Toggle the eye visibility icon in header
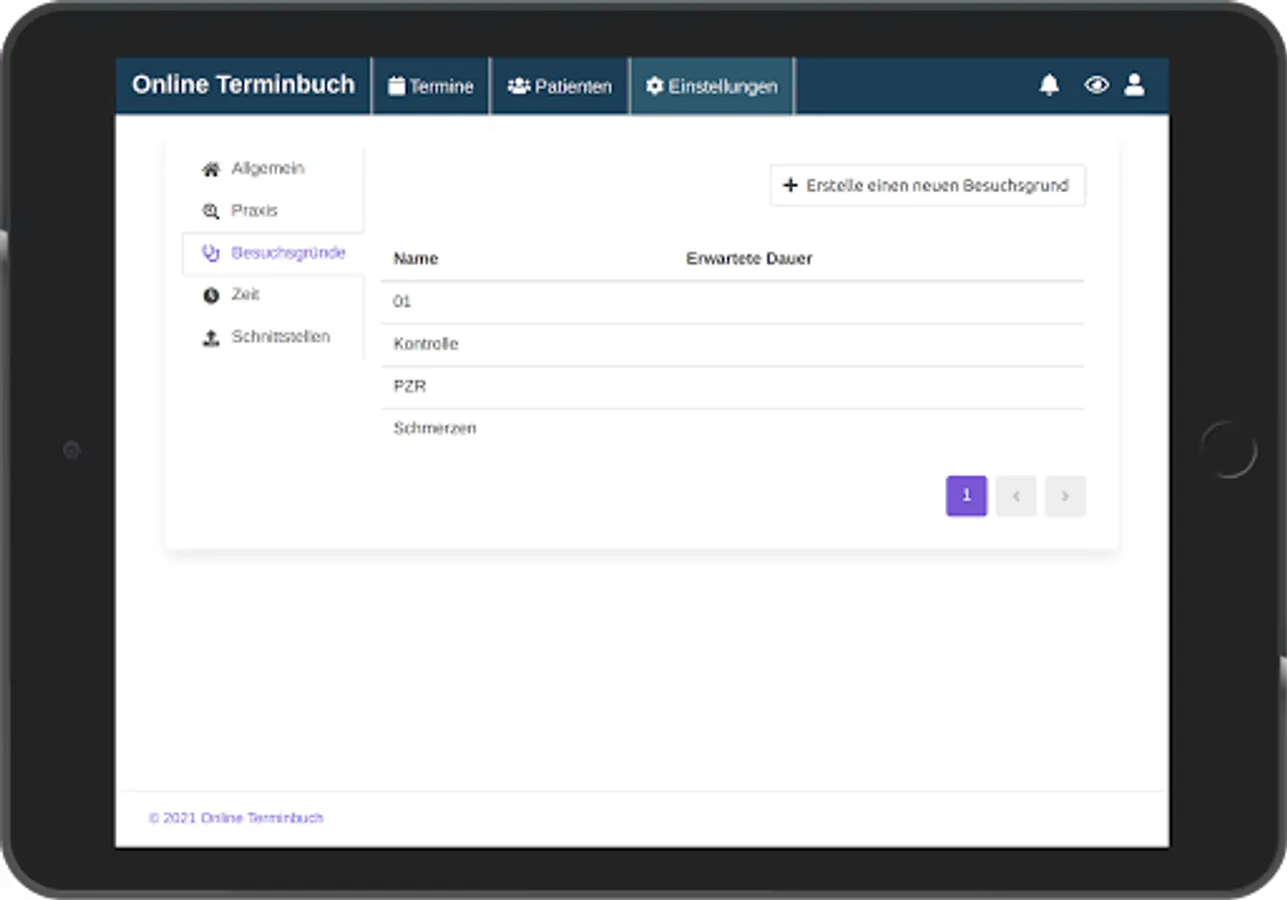 point(1096,85)
